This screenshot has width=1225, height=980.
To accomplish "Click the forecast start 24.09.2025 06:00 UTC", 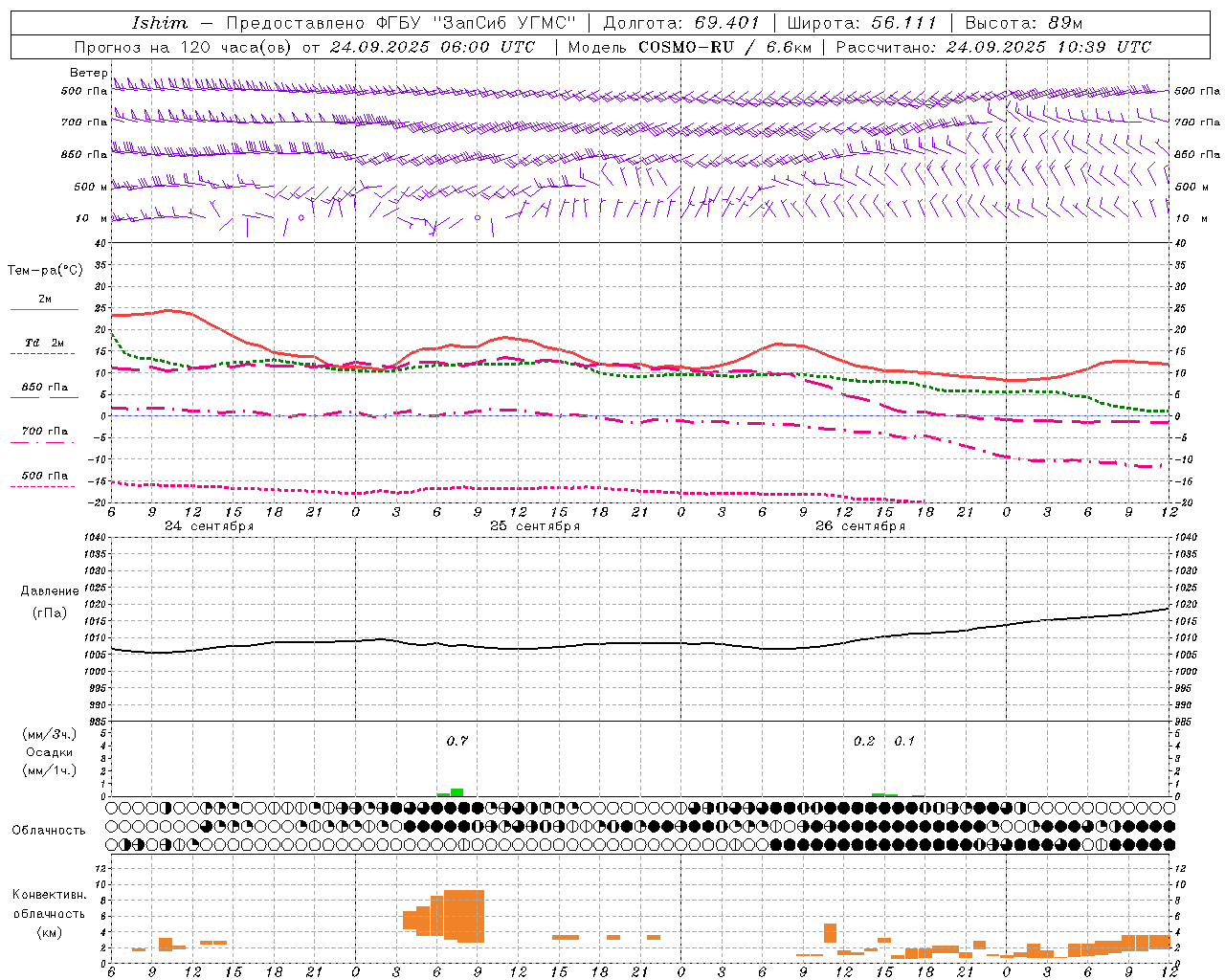I will (x=433, y=47).
